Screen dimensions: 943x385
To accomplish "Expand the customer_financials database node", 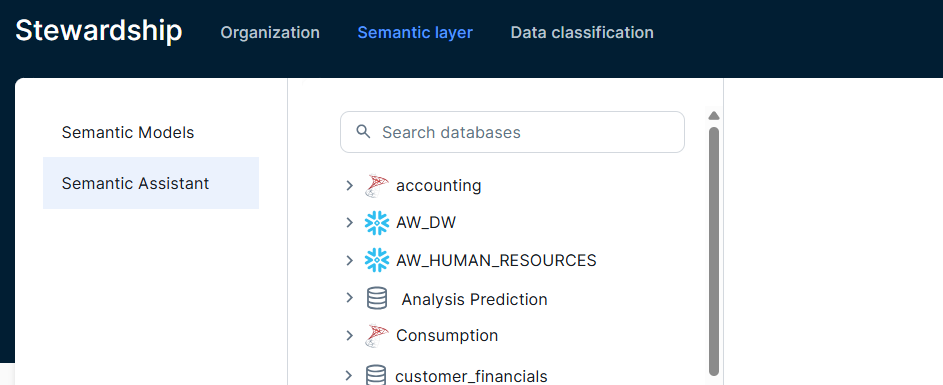I will point(349,376).
